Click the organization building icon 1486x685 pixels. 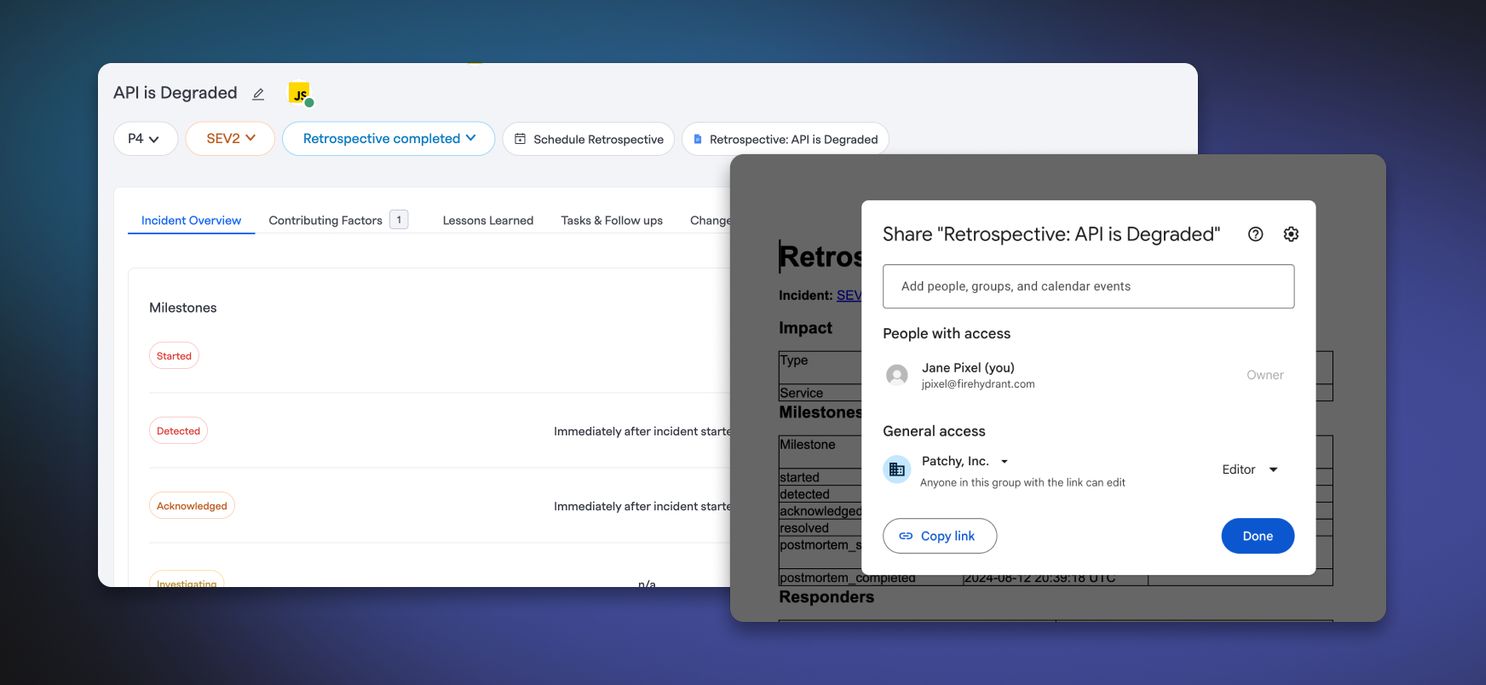point(897,469)
